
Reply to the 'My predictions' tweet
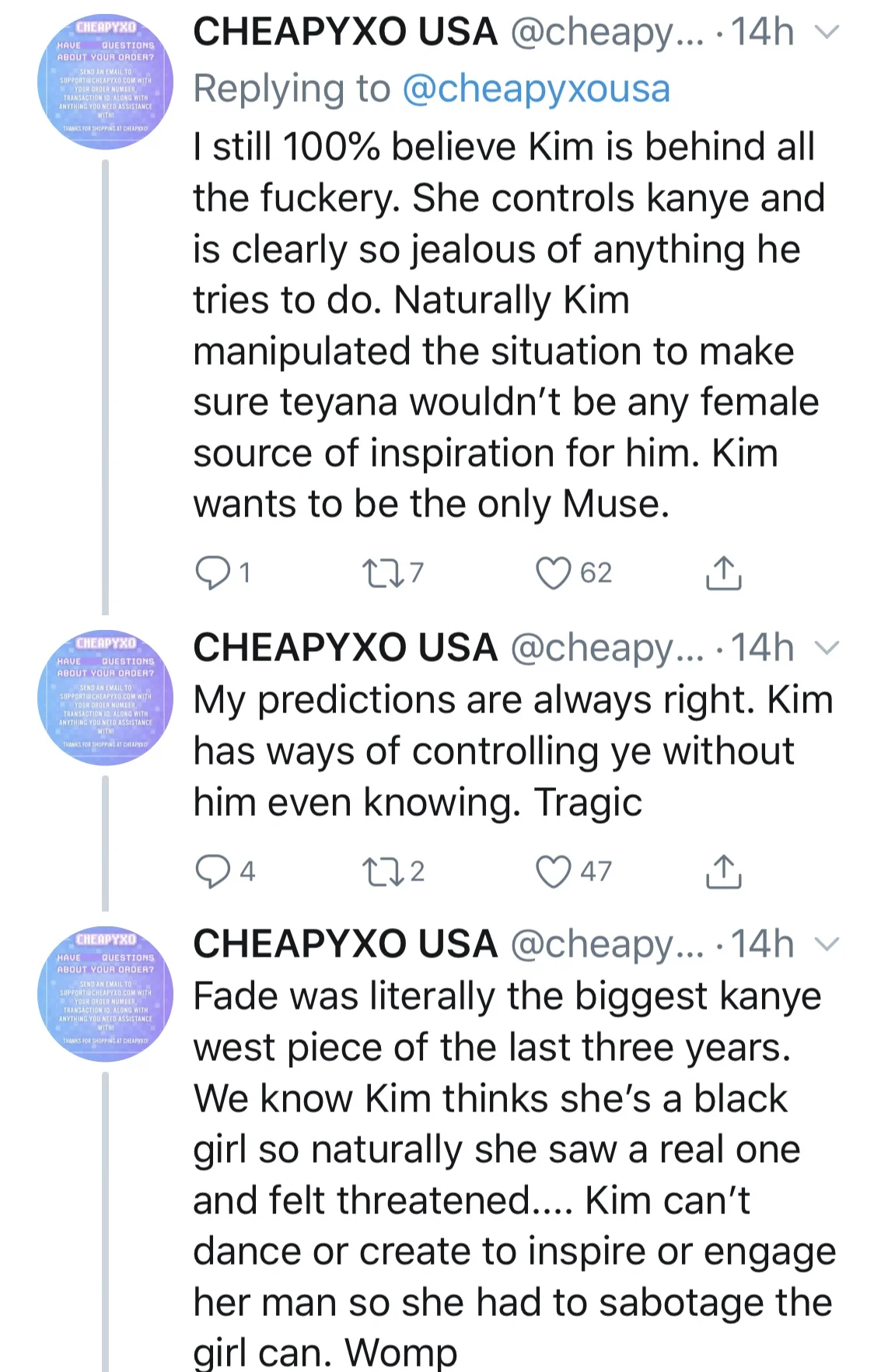pos(212,871)
